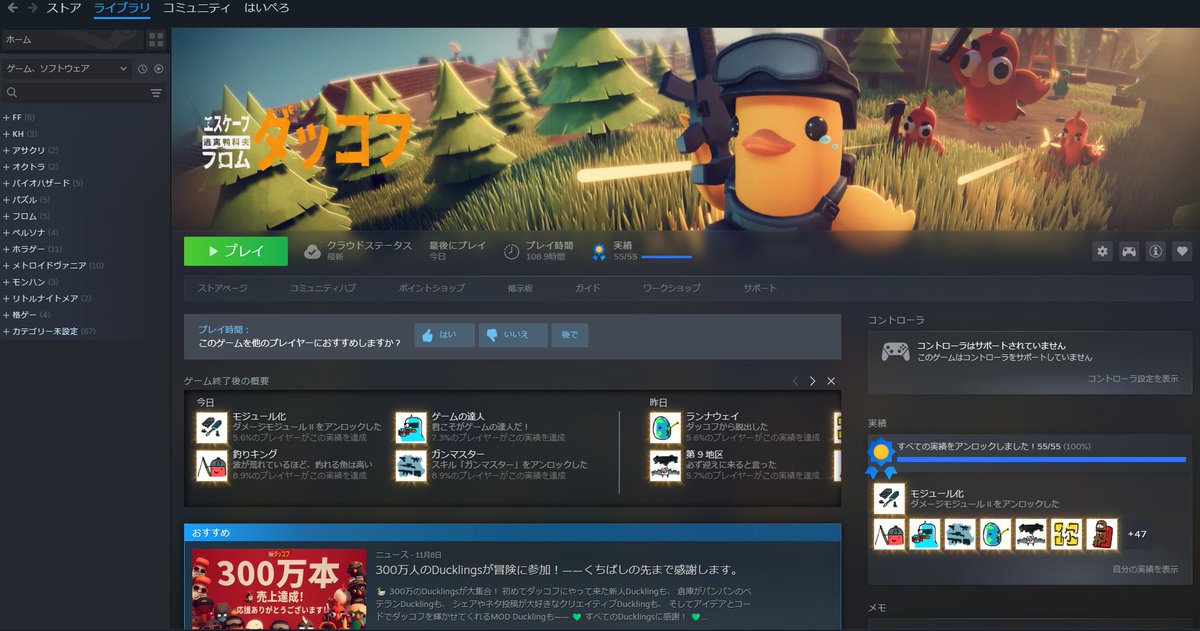Image resolution: width=1200 pixels, height=631 pixels.
Task: Open the はいぺろ profile menu
Action: click(x=267, y=9)
